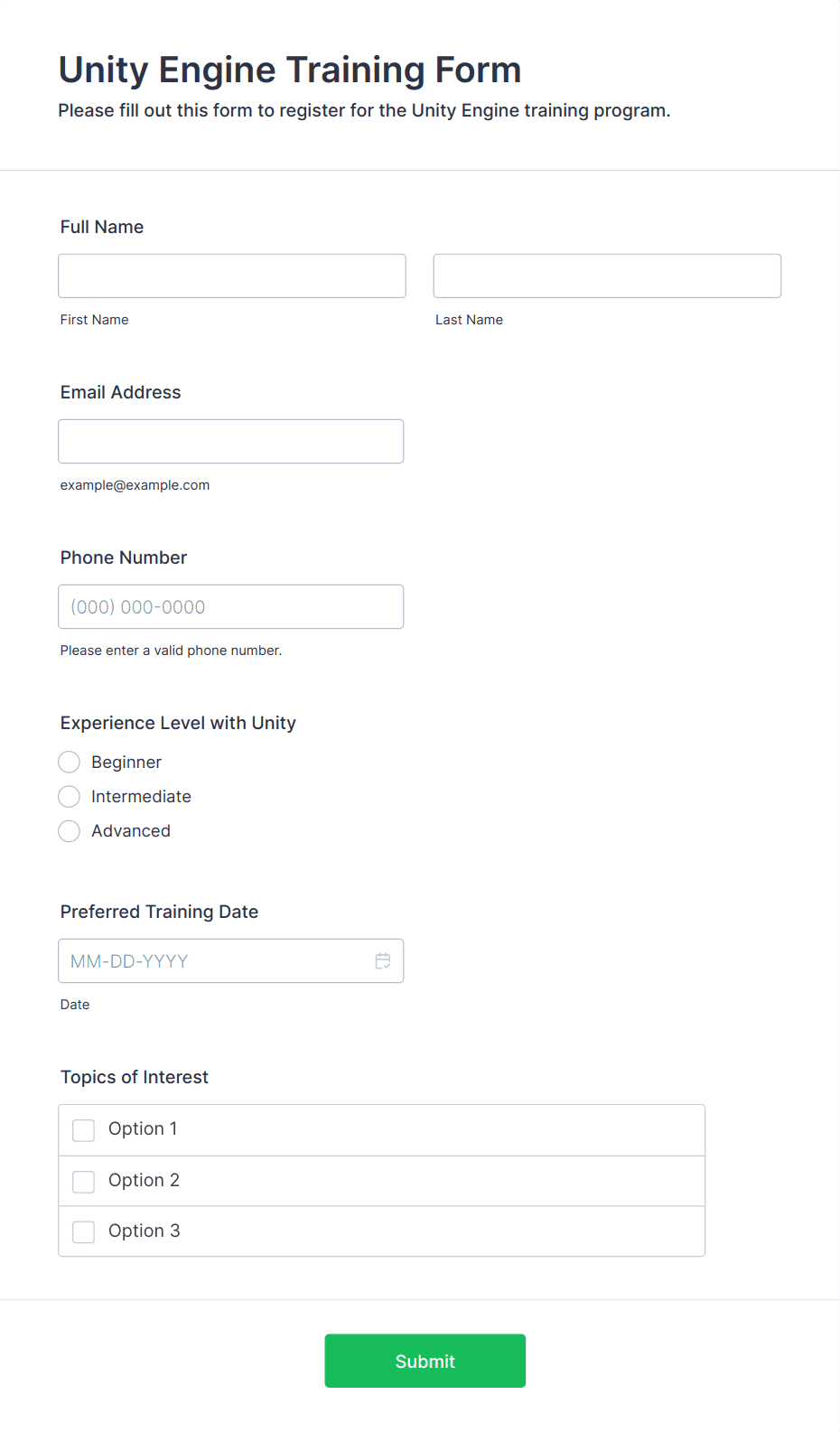Click into the Last Name field
Screen dimensions: 840x1432
[x=607, y=276]
